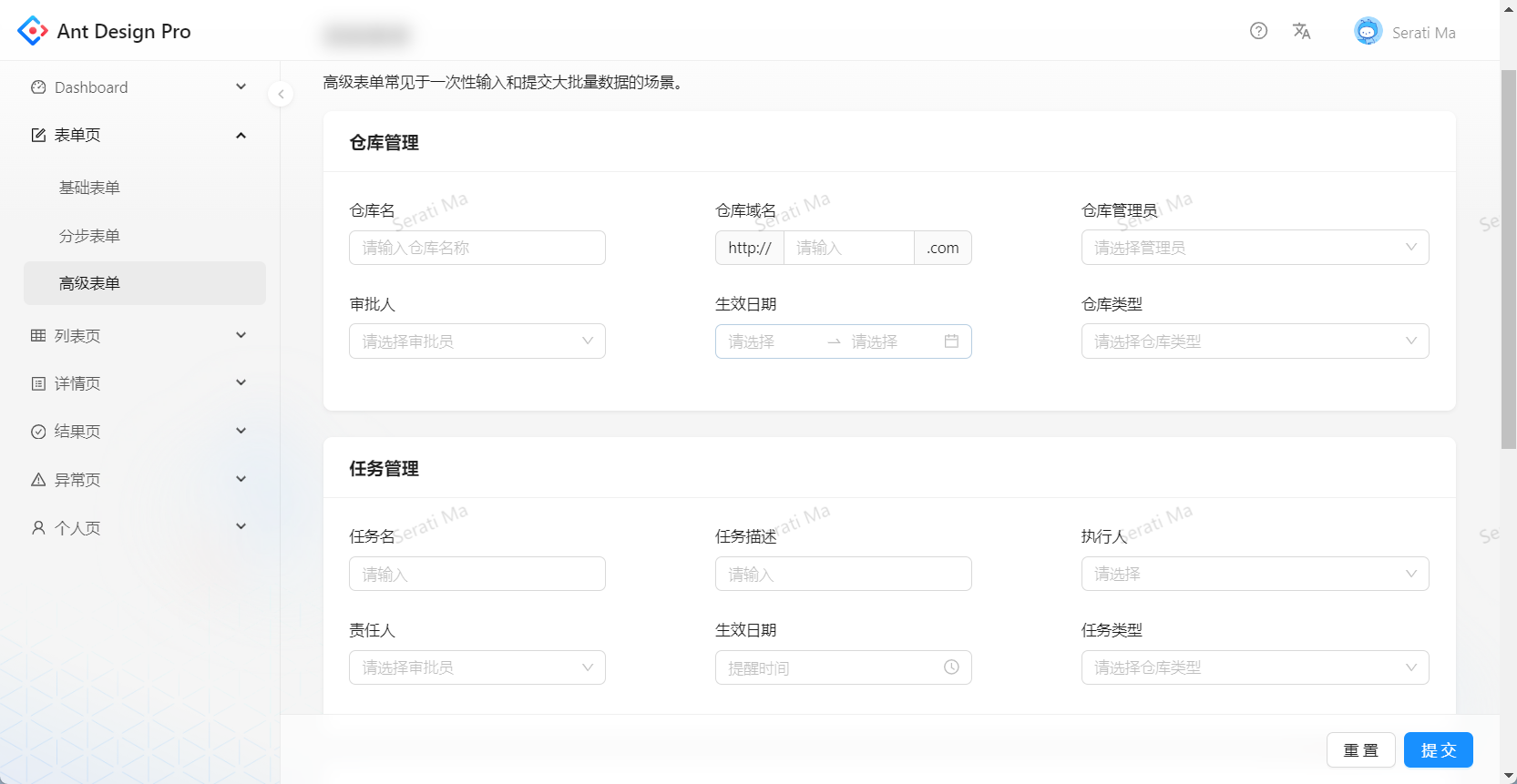Collapse the 表单页 menu chevron

241,135
